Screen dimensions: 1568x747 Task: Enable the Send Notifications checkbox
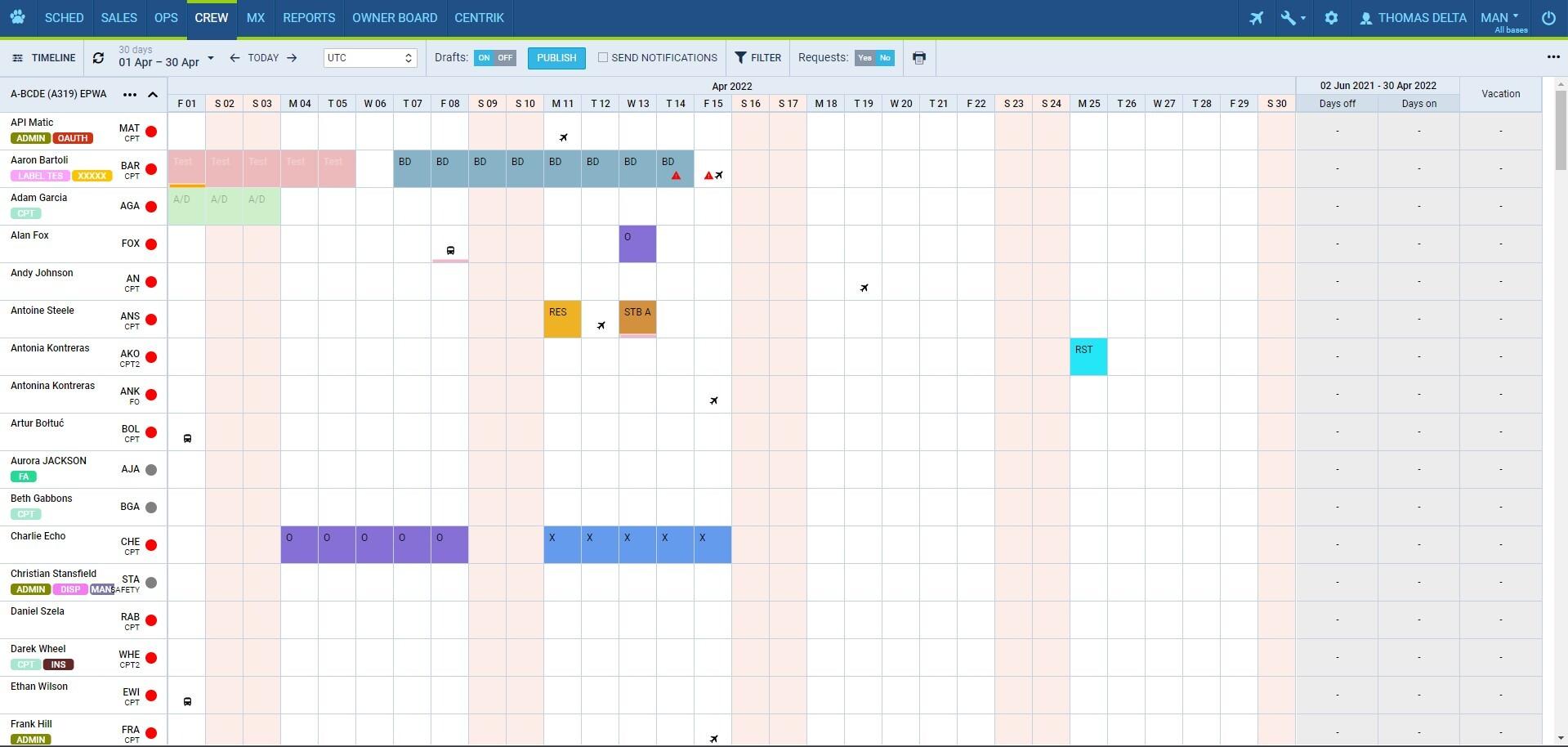(603, 57)
